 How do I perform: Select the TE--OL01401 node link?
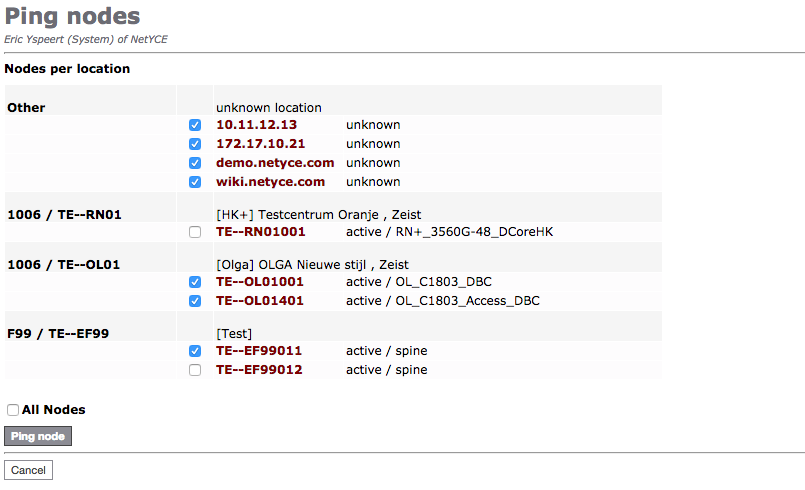(259, 301)
